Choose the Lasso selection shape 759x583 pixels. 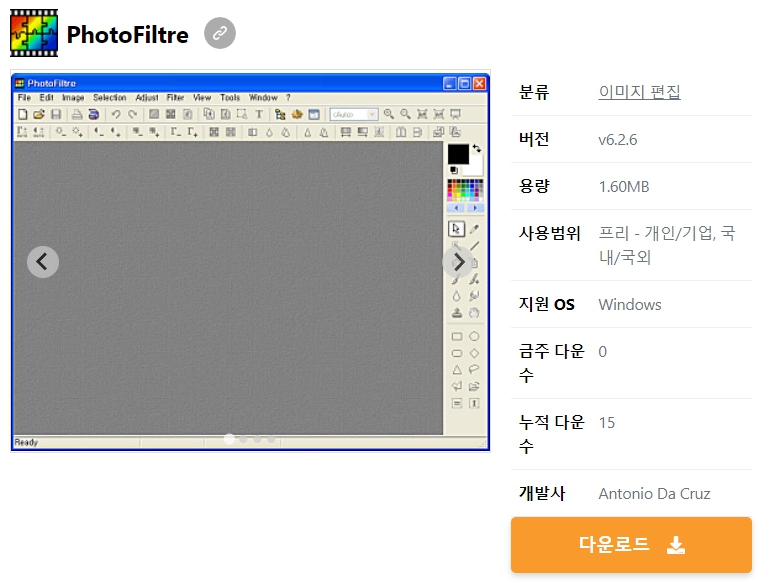tap(474, 369)
